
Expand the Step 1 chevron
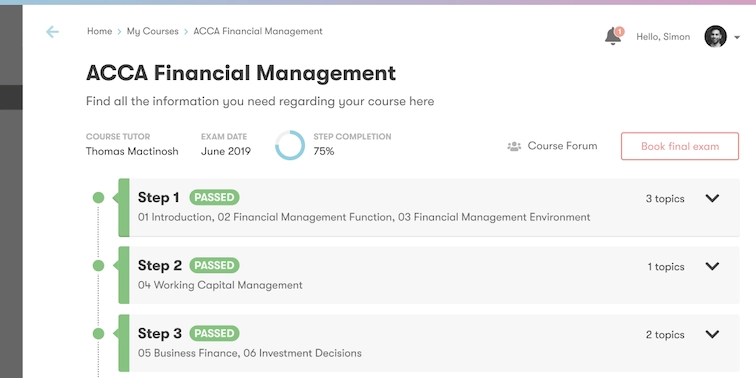tap(712, 198)
